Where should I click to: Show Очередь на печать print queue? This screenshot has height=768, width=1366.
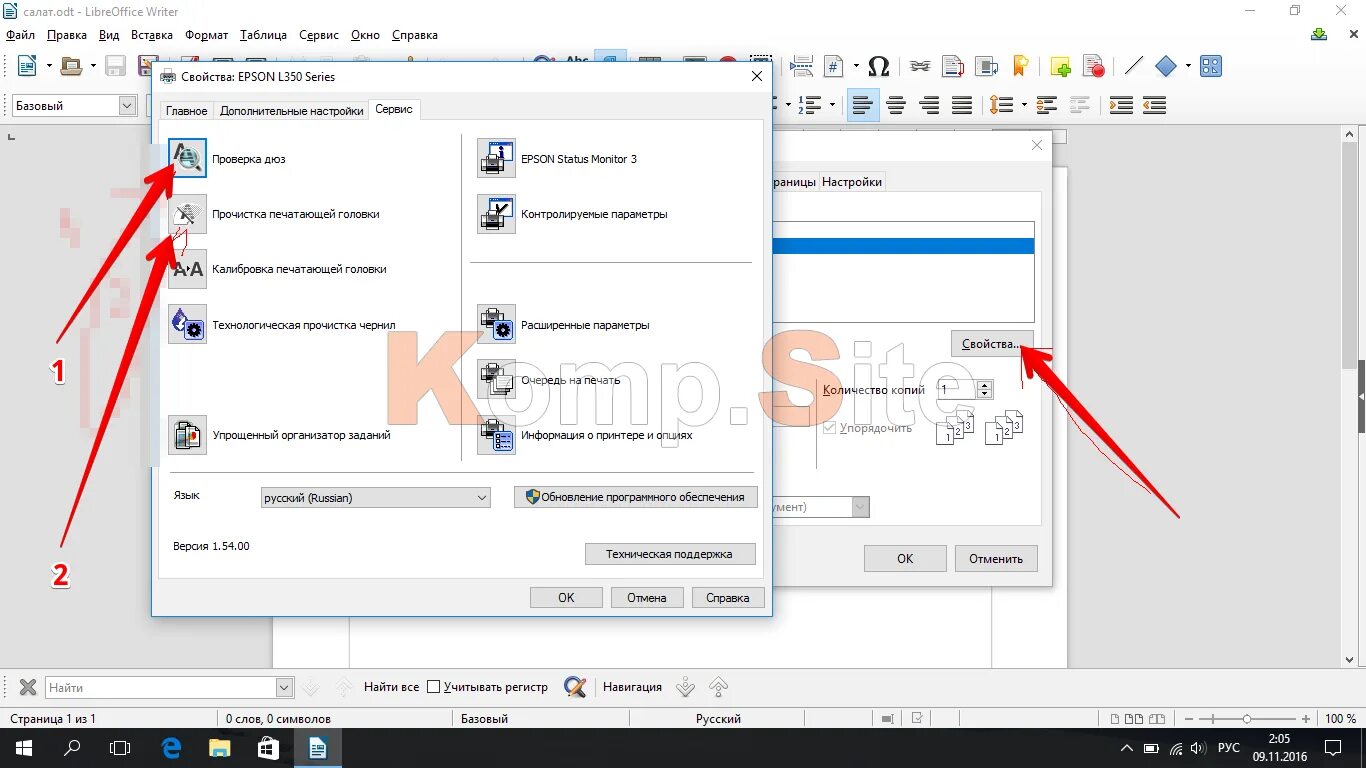[x=496, y=380]
